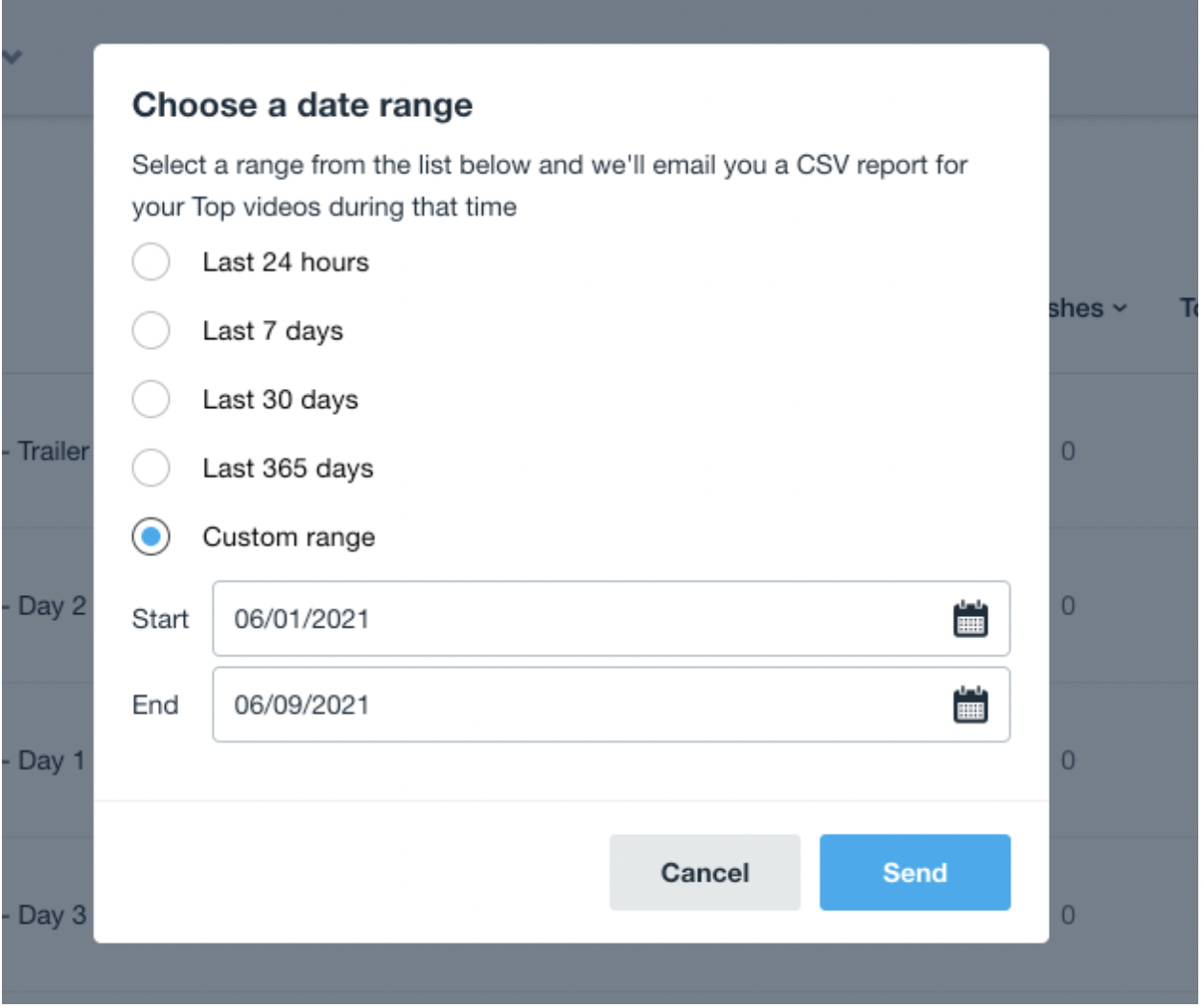Image resolution: width=1204 pixels, height=1008 pixels.
Task: Open the column dropdown ending in "shes"
Action: 1089,309
